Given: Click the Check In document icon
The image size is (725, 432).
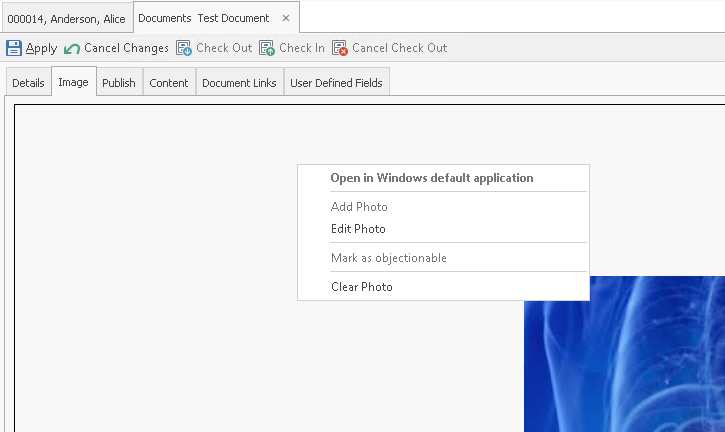Looking at the screenshot, I should click(267, 48).
